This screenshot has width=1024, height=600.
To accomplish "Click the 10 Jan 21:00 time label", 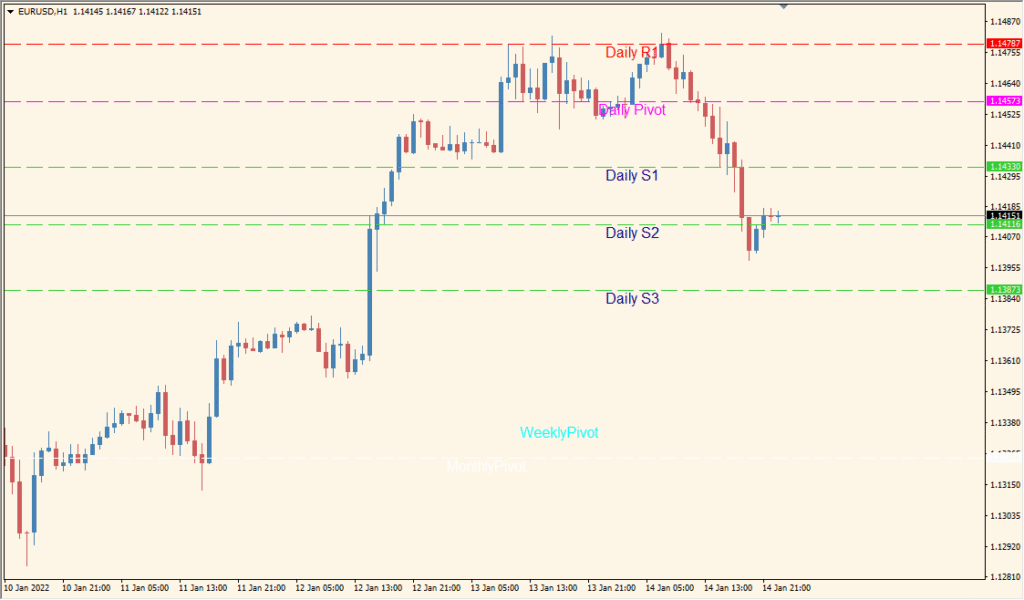I will (86, 588).
